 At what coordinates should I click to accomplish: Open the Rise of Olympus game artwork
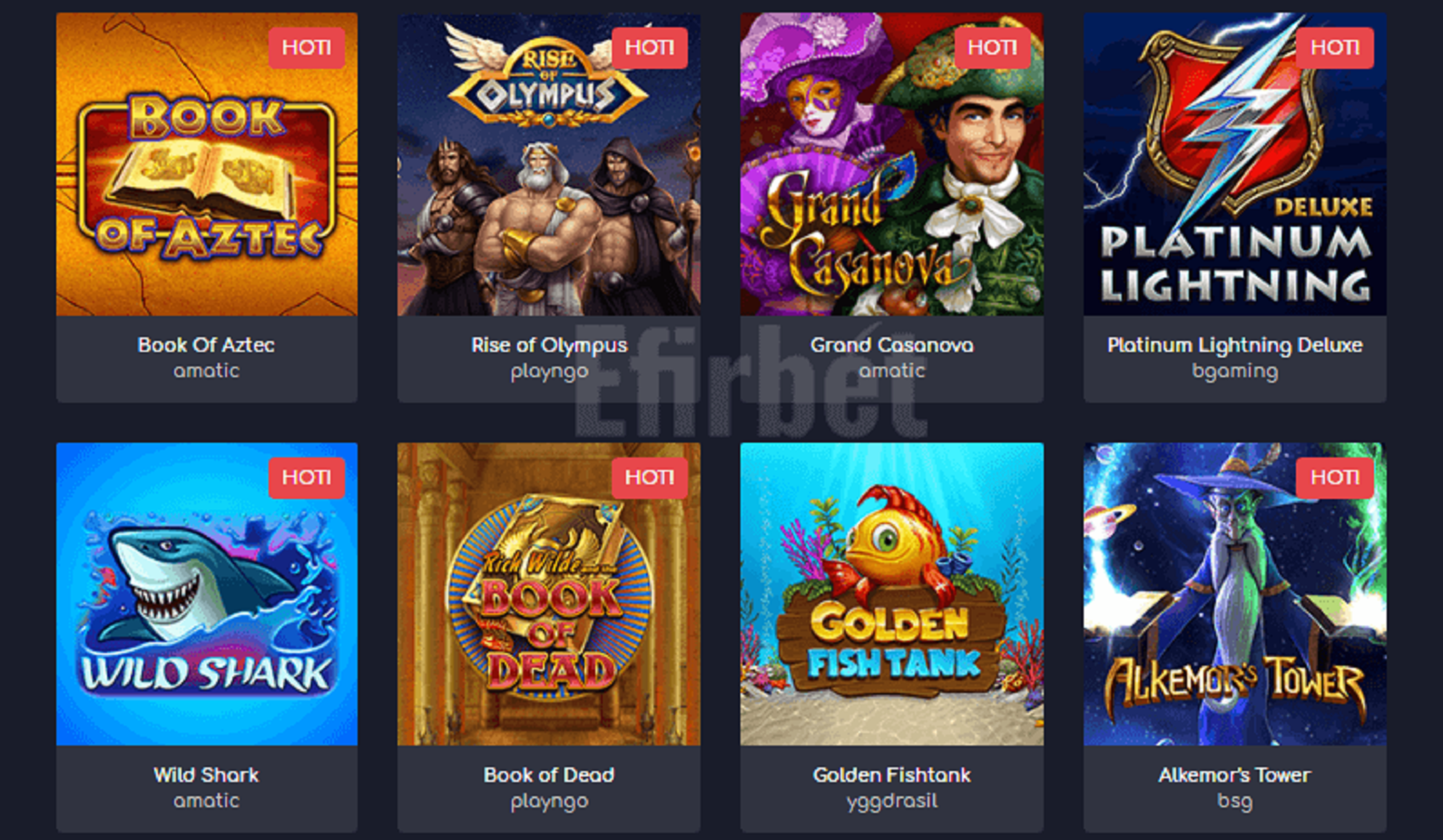coord(548,164)
